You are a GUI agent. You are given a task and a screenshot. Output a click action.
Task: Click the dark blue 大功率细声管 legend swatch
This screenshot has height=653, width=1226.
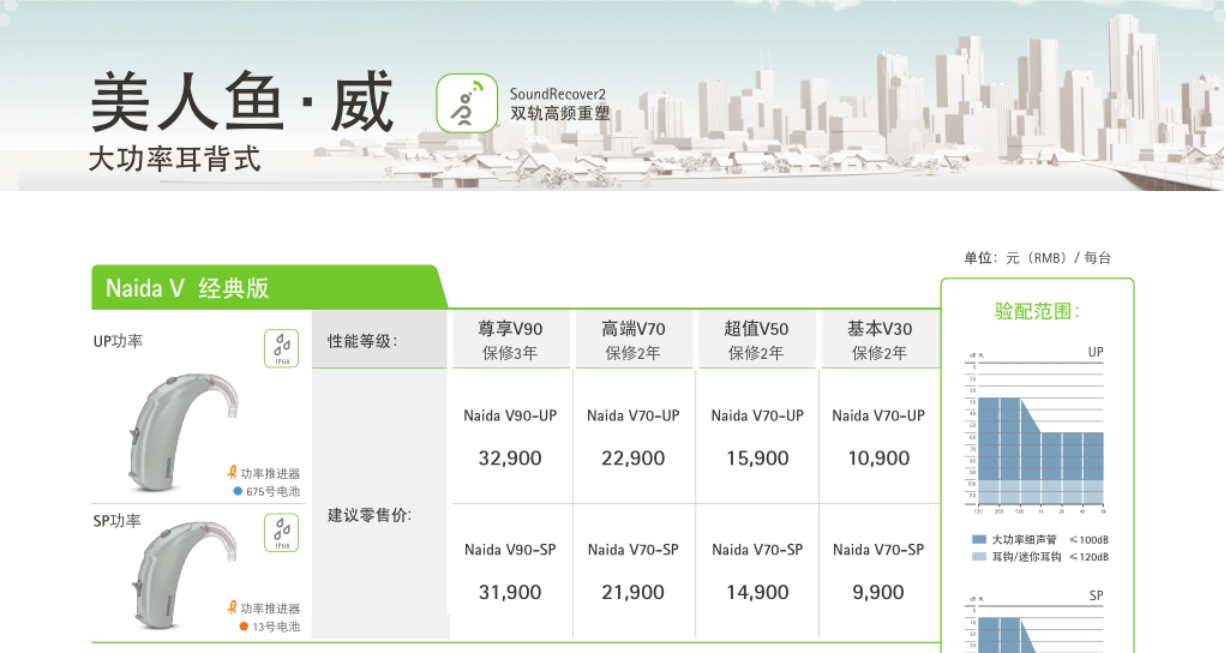(x=979, y=539)
